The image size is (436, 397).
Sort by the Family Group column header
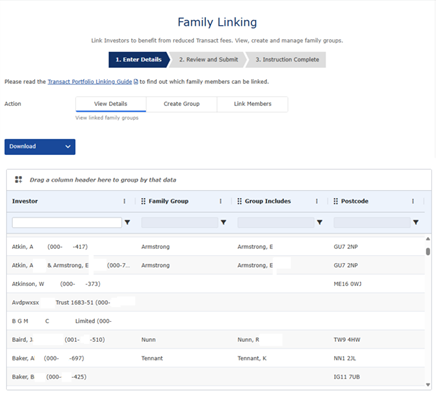[168, 201]
